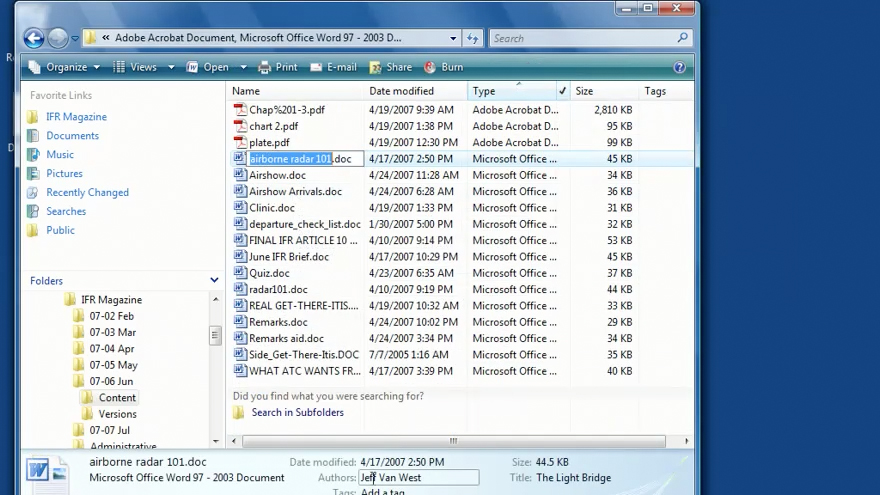Click the Views toolbar button
880x495 pixels.
click(x=135, y=67)
